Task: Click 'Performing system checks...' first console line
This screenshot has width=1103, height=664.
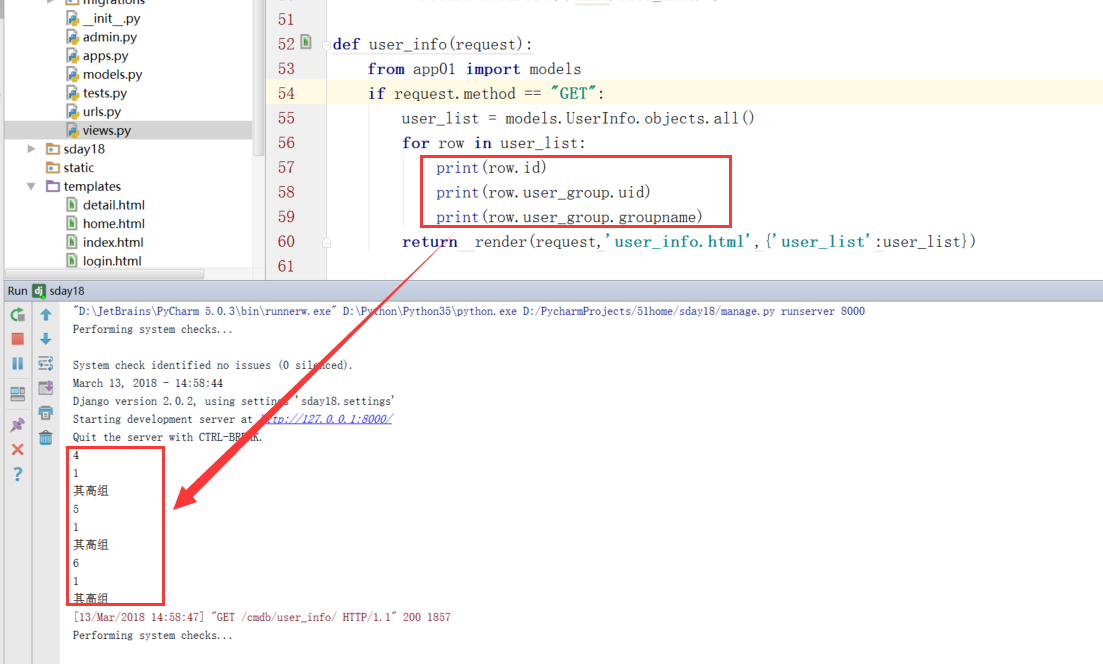Action: click(x=153, y=329)
